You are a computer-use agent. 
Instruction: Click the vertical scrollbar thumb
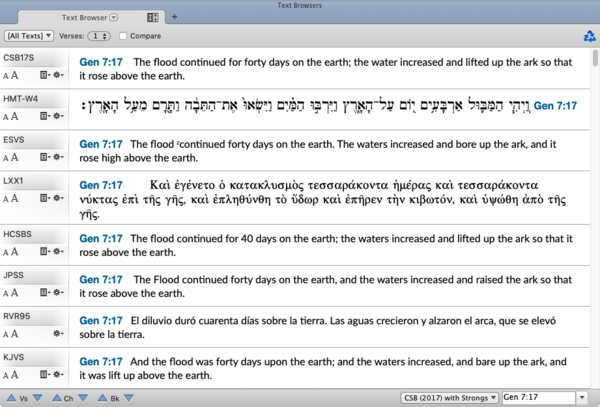click(595, 58)
